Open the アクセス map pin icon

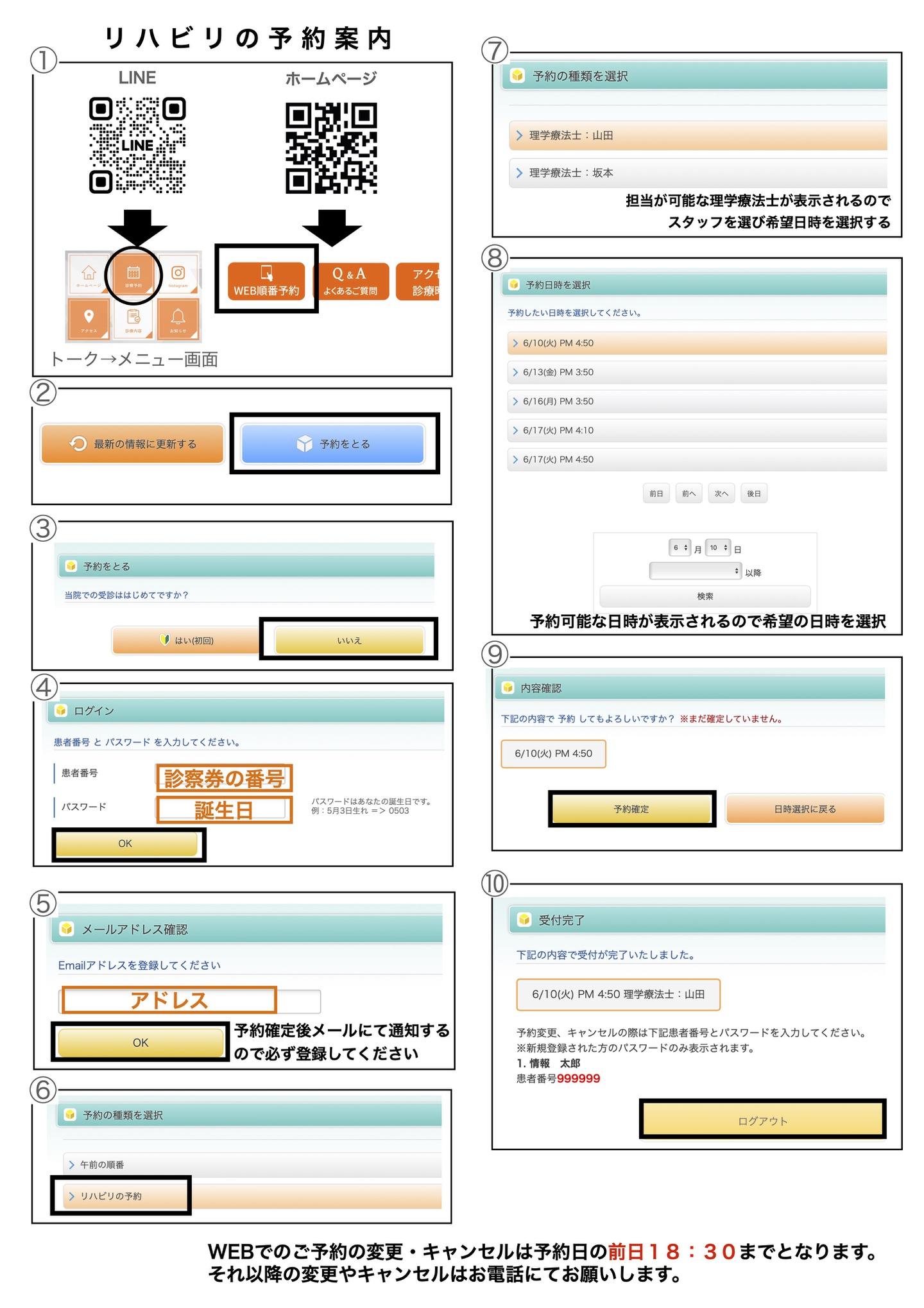89,318
